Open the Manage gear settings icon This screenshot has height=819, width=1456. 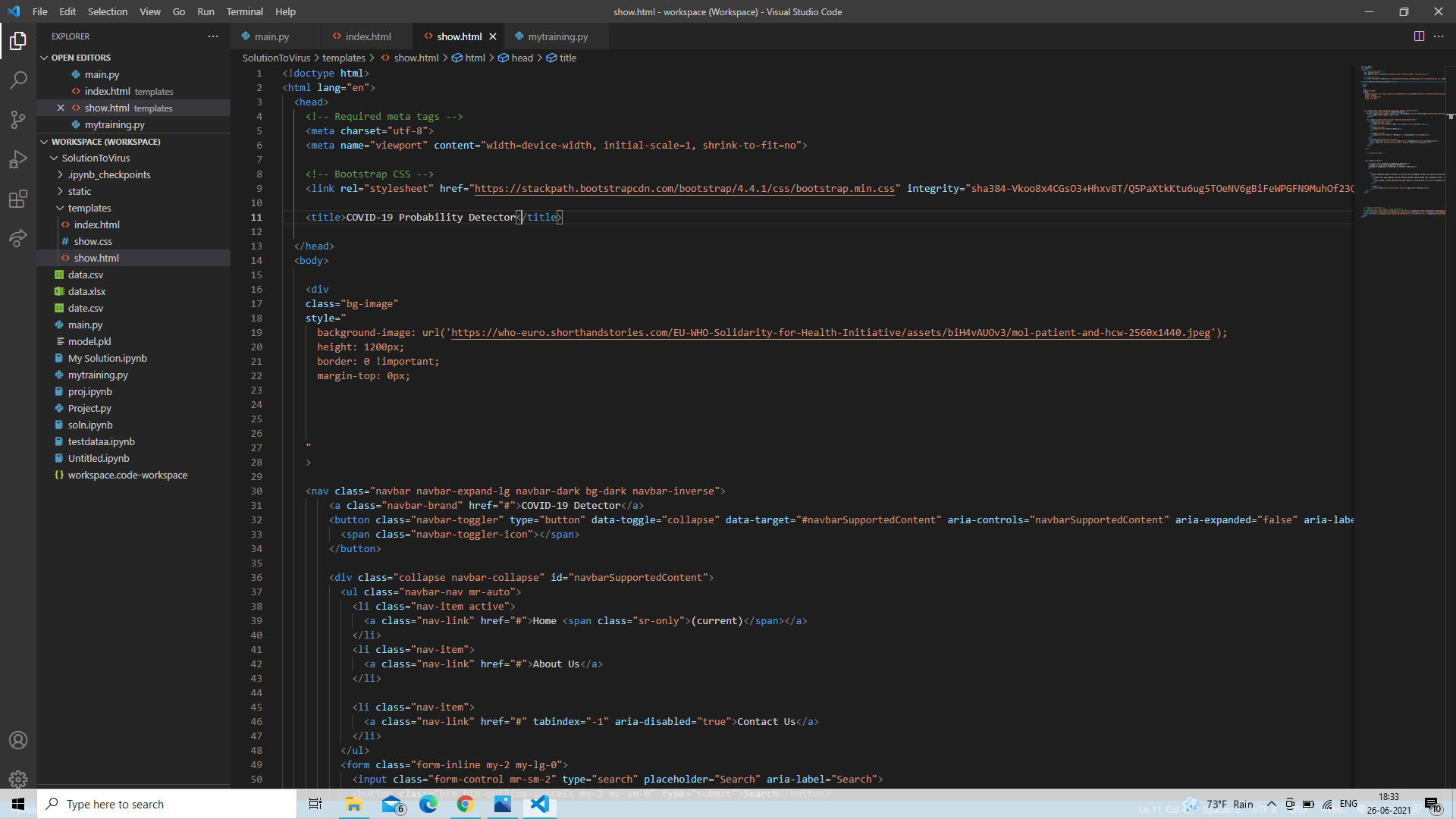tap(18, 779)
